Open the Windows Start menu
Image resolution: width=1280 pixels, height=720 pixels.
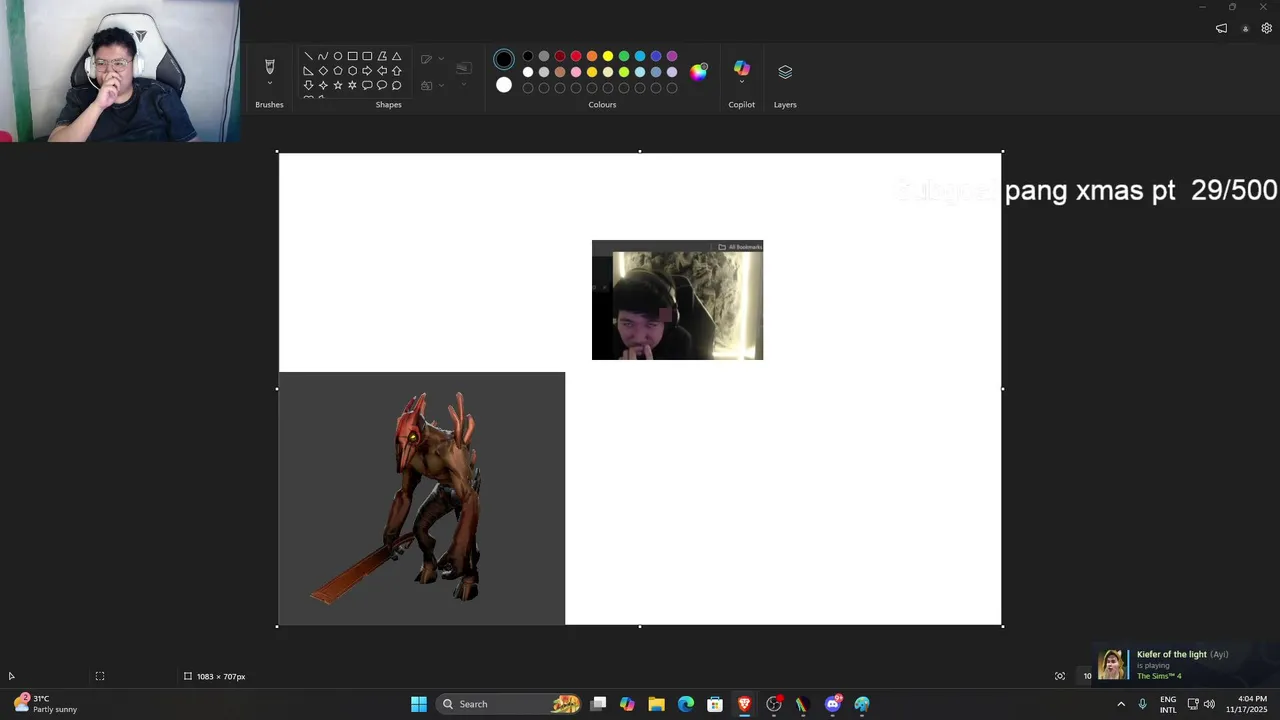(x=419, y=704)
